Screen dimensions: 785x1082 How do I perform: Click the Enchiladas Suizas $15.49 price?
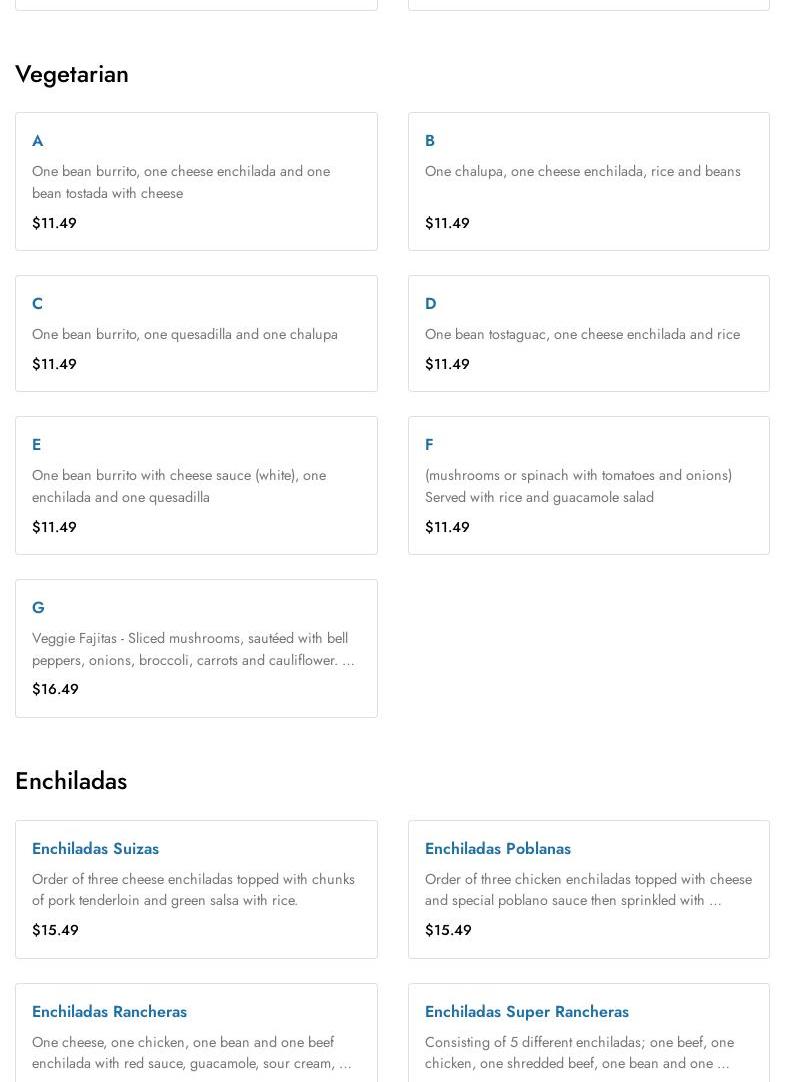(x=55, y=930)
